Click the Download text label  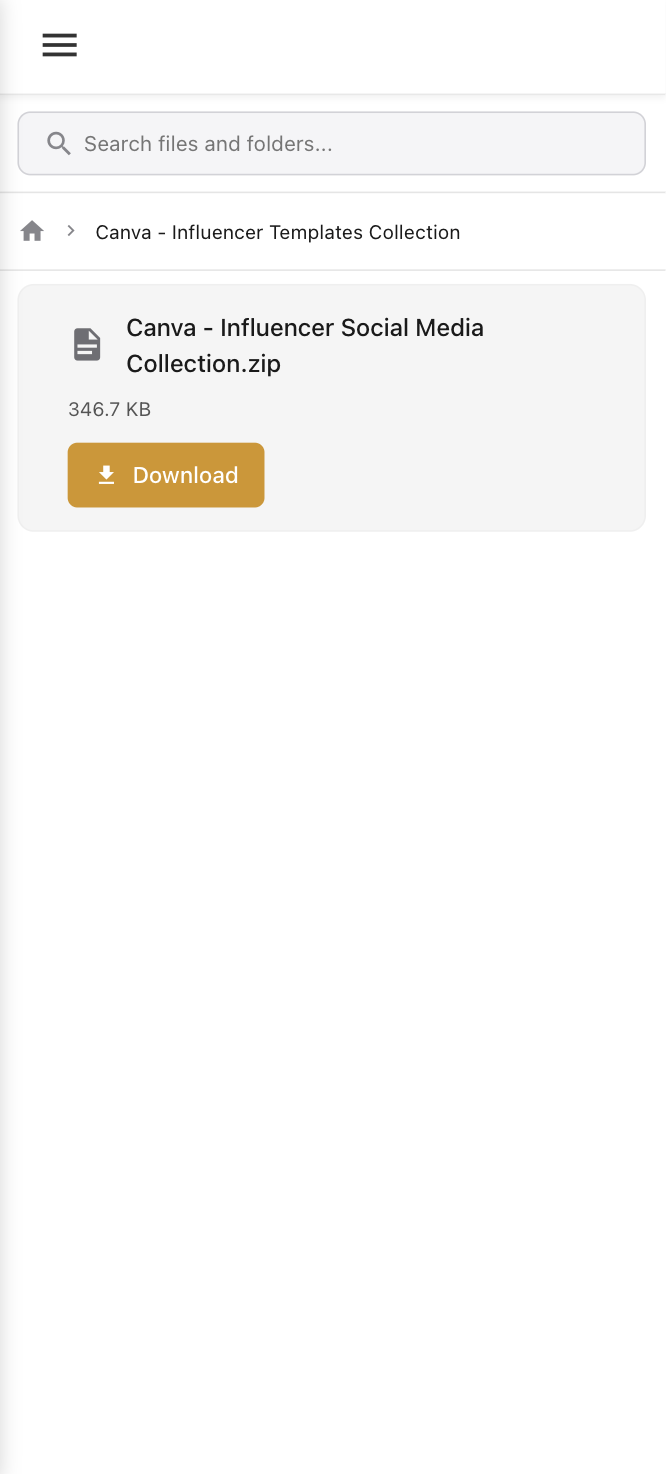(185, 475)
